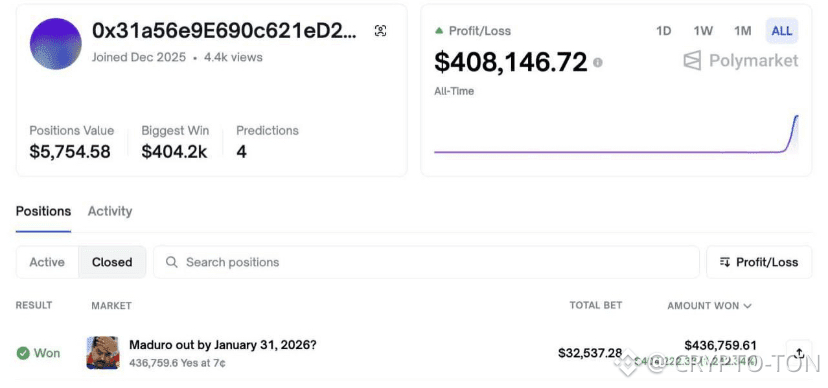Click into the Search positions field
The width and height of the screenshot is (828, 388).
[427, 262]
